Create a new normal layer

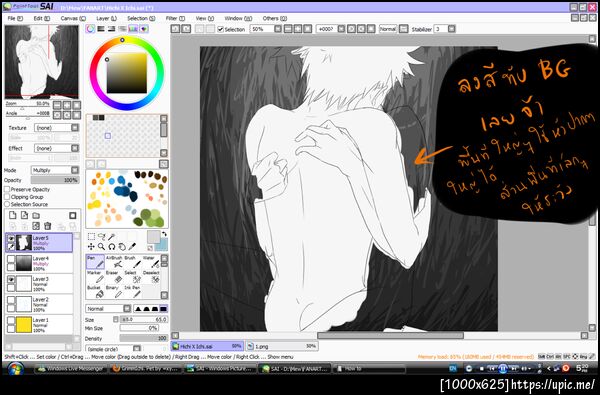(13, 215)
